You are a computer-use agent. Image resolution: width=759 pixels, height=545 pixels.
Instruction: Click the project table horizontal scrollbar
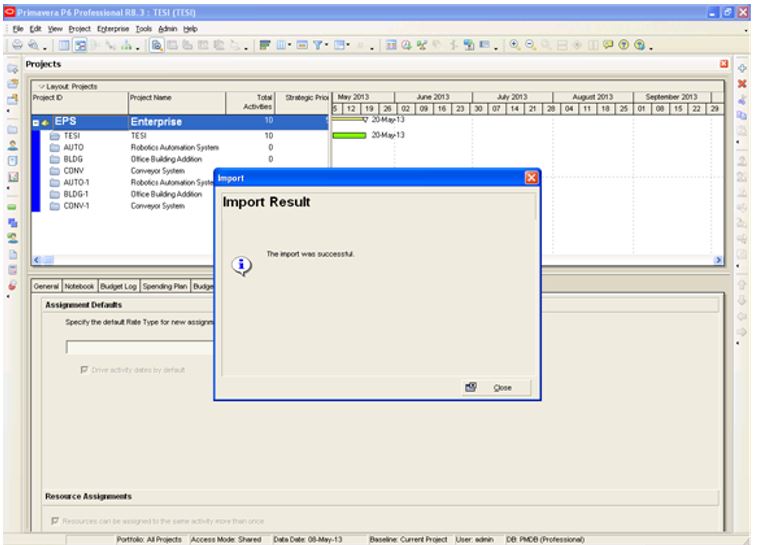pos(180,257)
